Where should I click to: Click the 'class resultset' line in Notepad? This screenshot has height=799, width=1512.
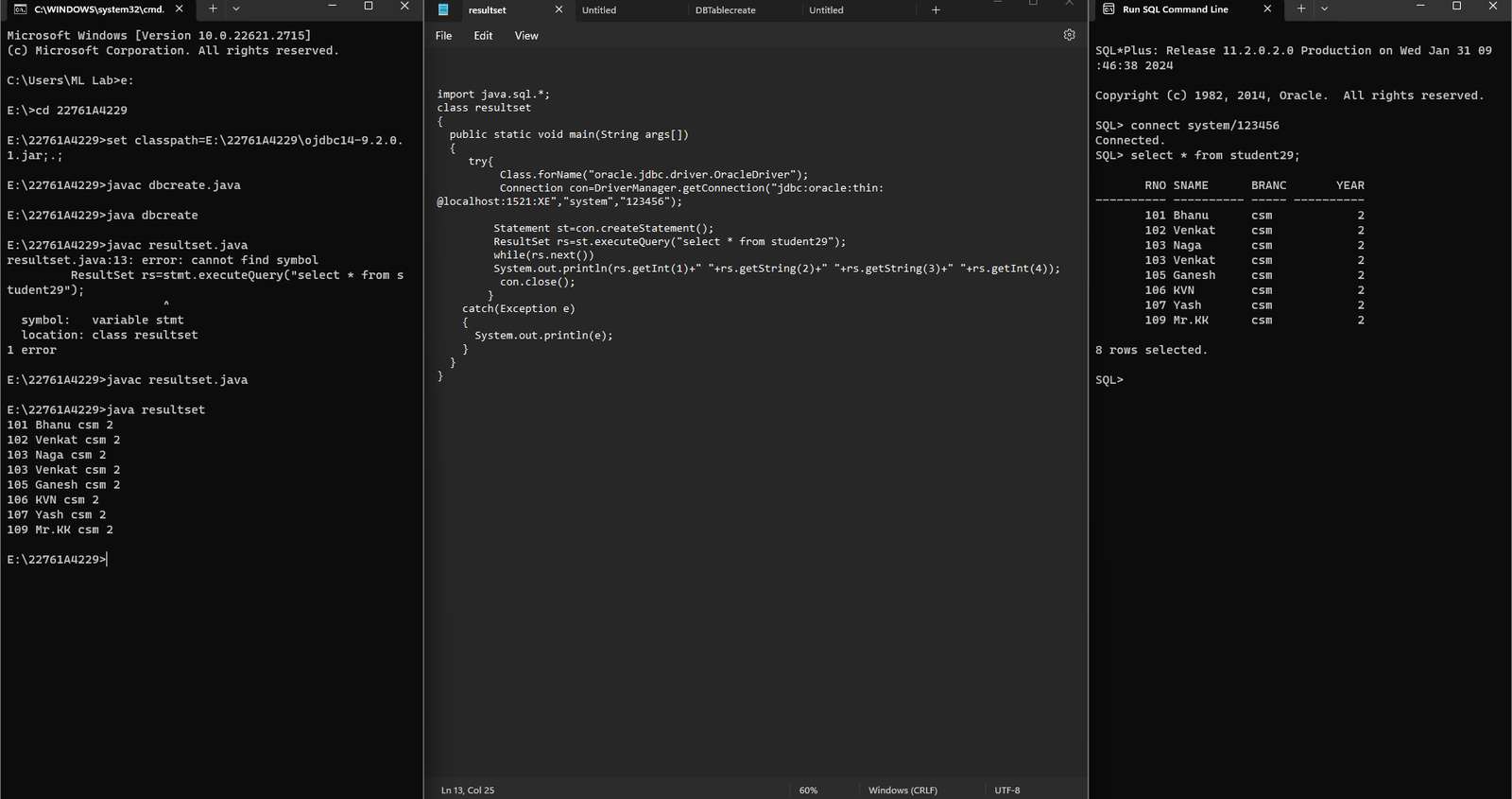click(x=484, y=108)
